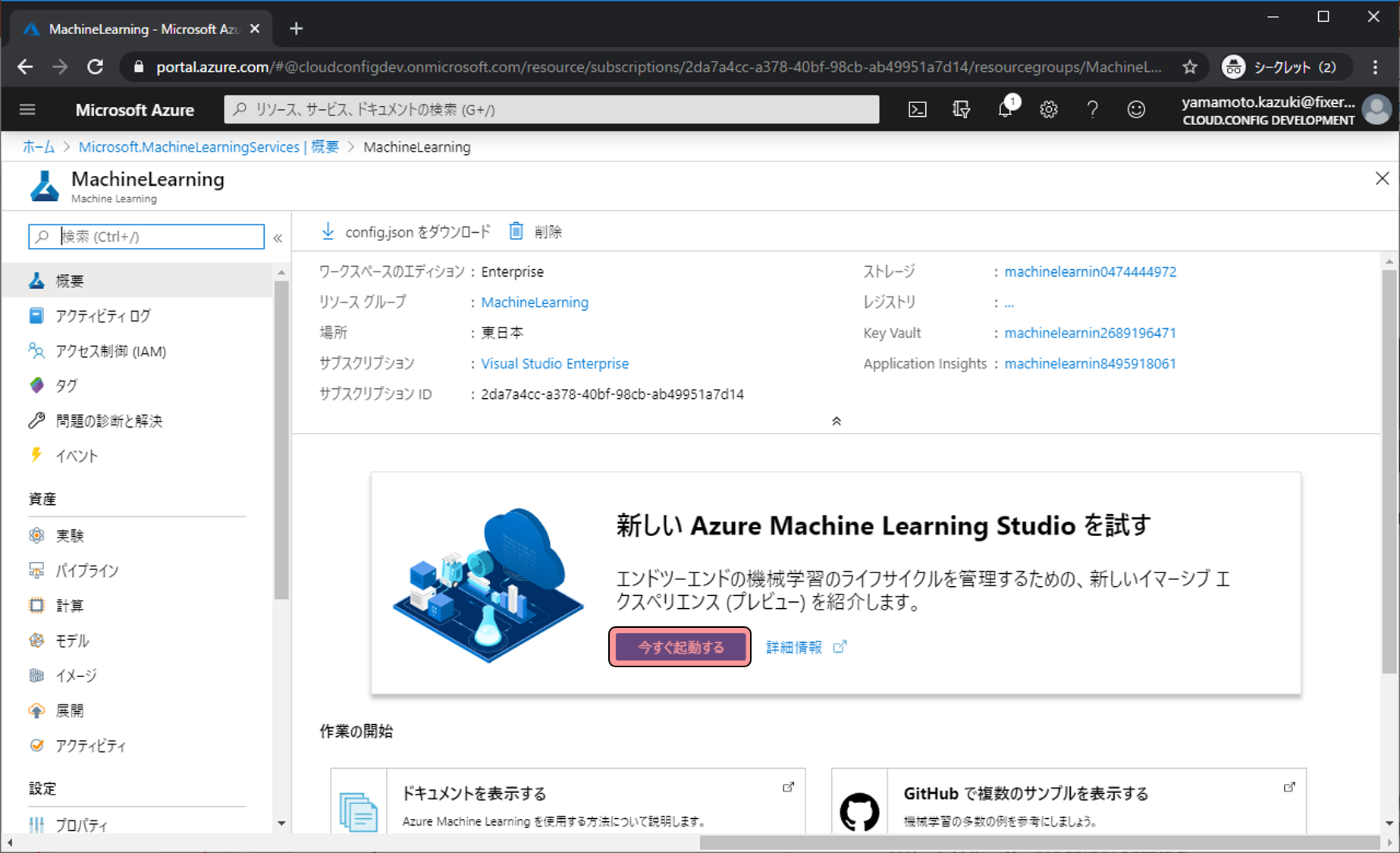The width and height of the screenshot is (1400, 853).
Task: Collapse the essentials section chevron
Action: pos(837,422)
